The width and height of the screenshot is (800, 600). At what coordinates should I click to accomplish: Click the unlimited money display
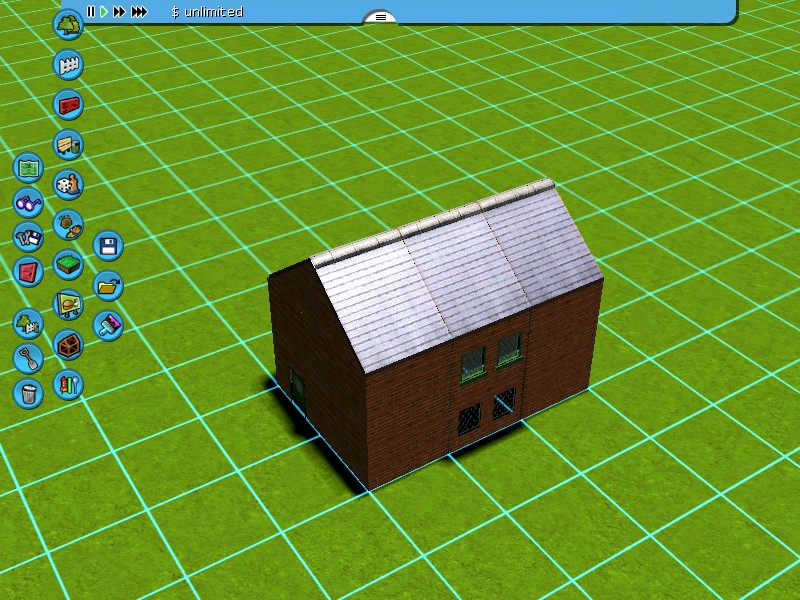click(x=207, y=12)
